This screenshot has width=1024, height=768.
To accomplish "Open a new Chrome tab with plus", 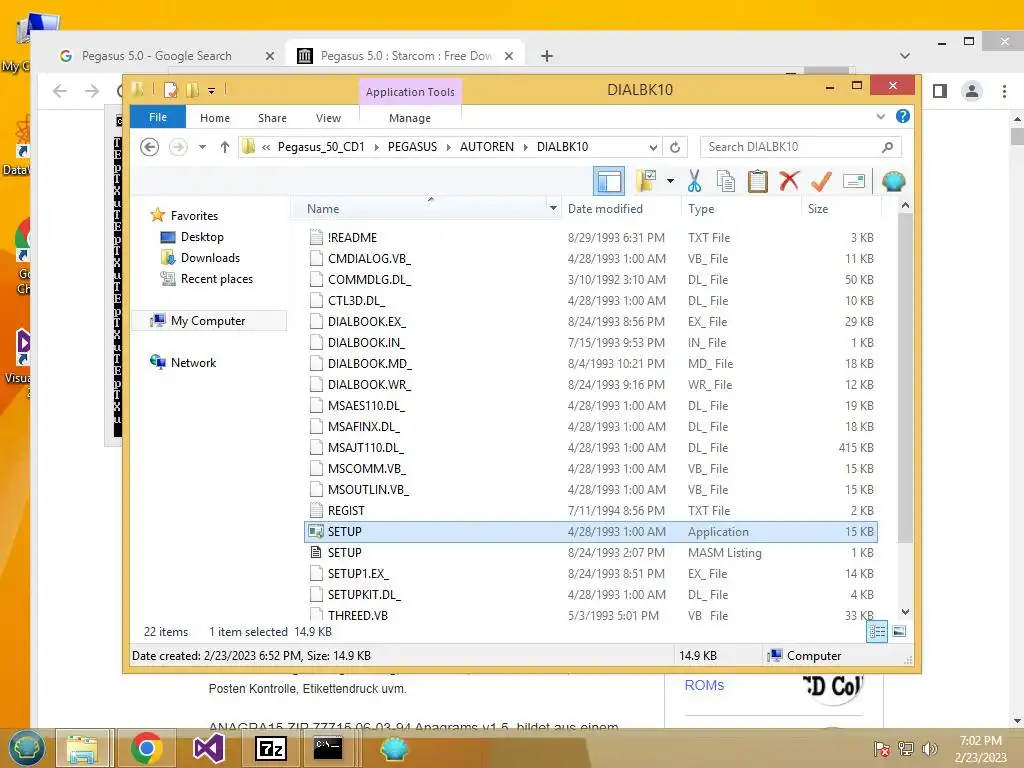I will 547,56.
